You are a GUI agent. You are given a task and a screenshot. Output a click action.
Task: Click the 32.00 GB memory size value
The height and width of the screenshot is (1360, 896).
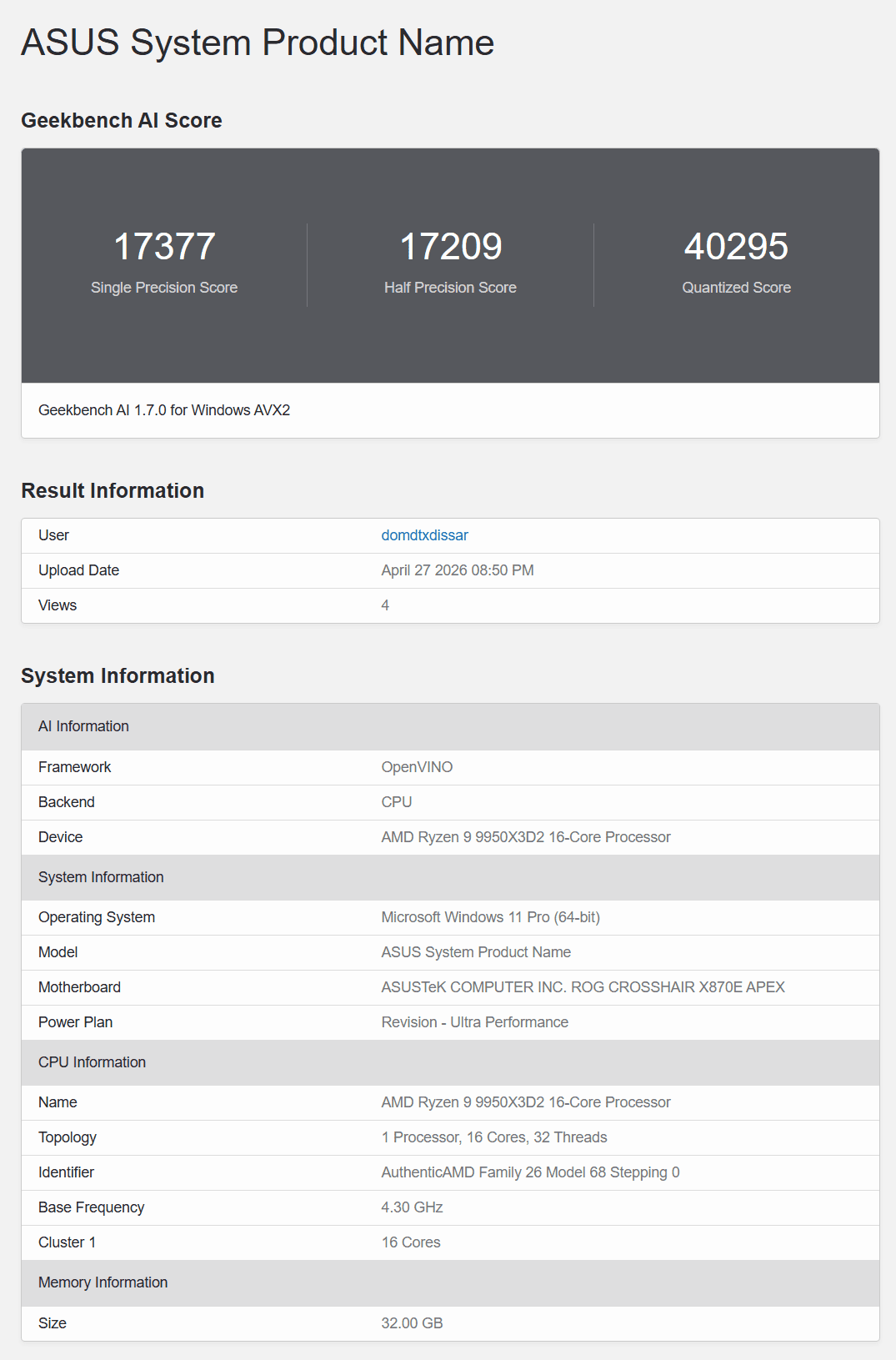tap(413, 1323)
